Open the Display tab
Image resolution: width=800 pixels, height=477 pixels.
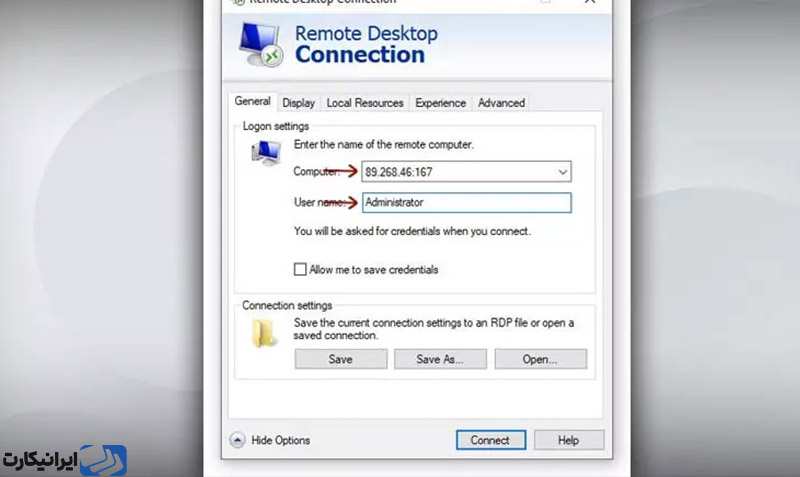298,103
